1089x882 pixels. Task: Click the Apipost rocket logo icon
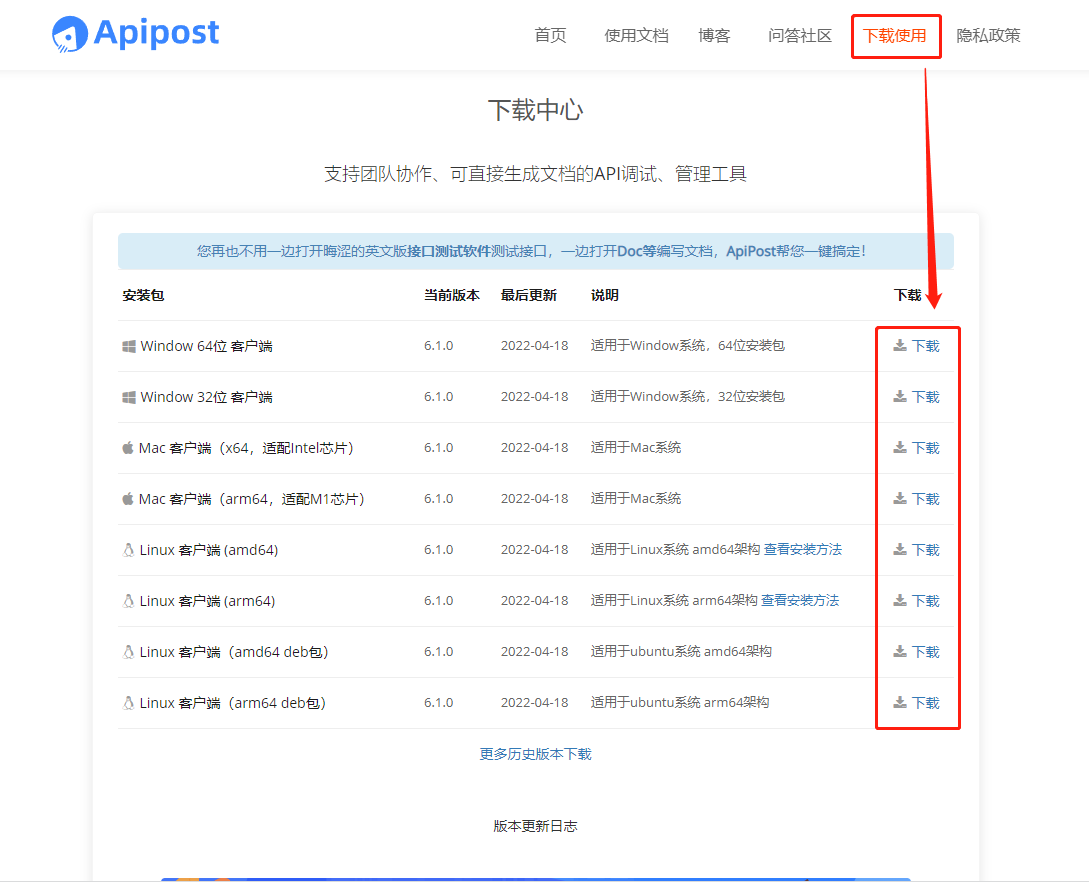[x=70, y=34]
